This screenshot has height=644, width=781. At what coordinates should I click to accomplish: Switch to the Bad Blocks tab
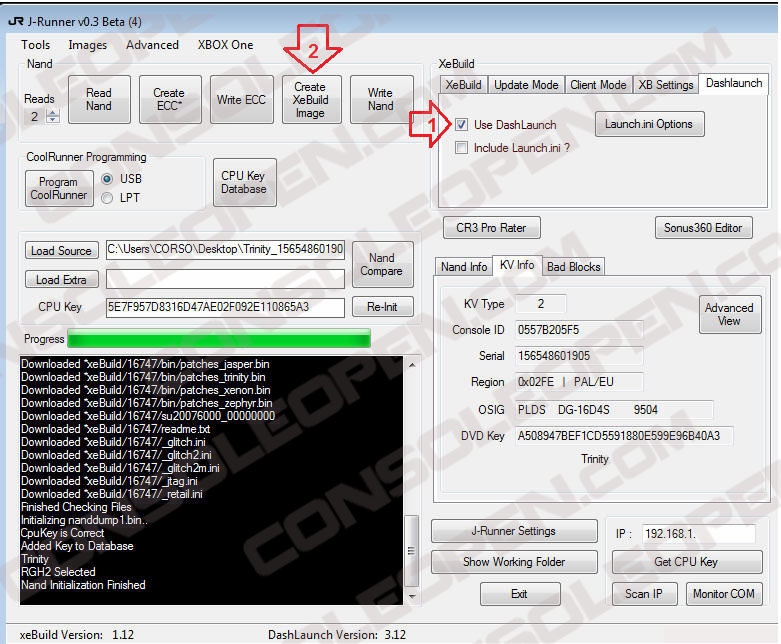573,266
